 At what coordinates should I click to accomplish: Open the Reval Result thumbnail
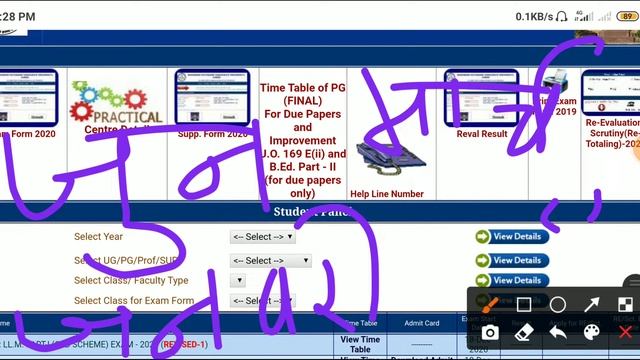click(x=482, y=98)
